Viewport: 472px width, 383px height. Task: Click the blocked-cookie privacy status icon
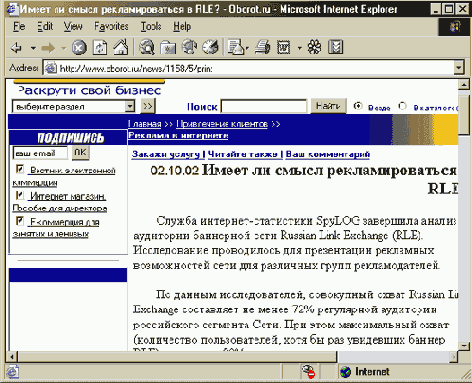[308, 372]
